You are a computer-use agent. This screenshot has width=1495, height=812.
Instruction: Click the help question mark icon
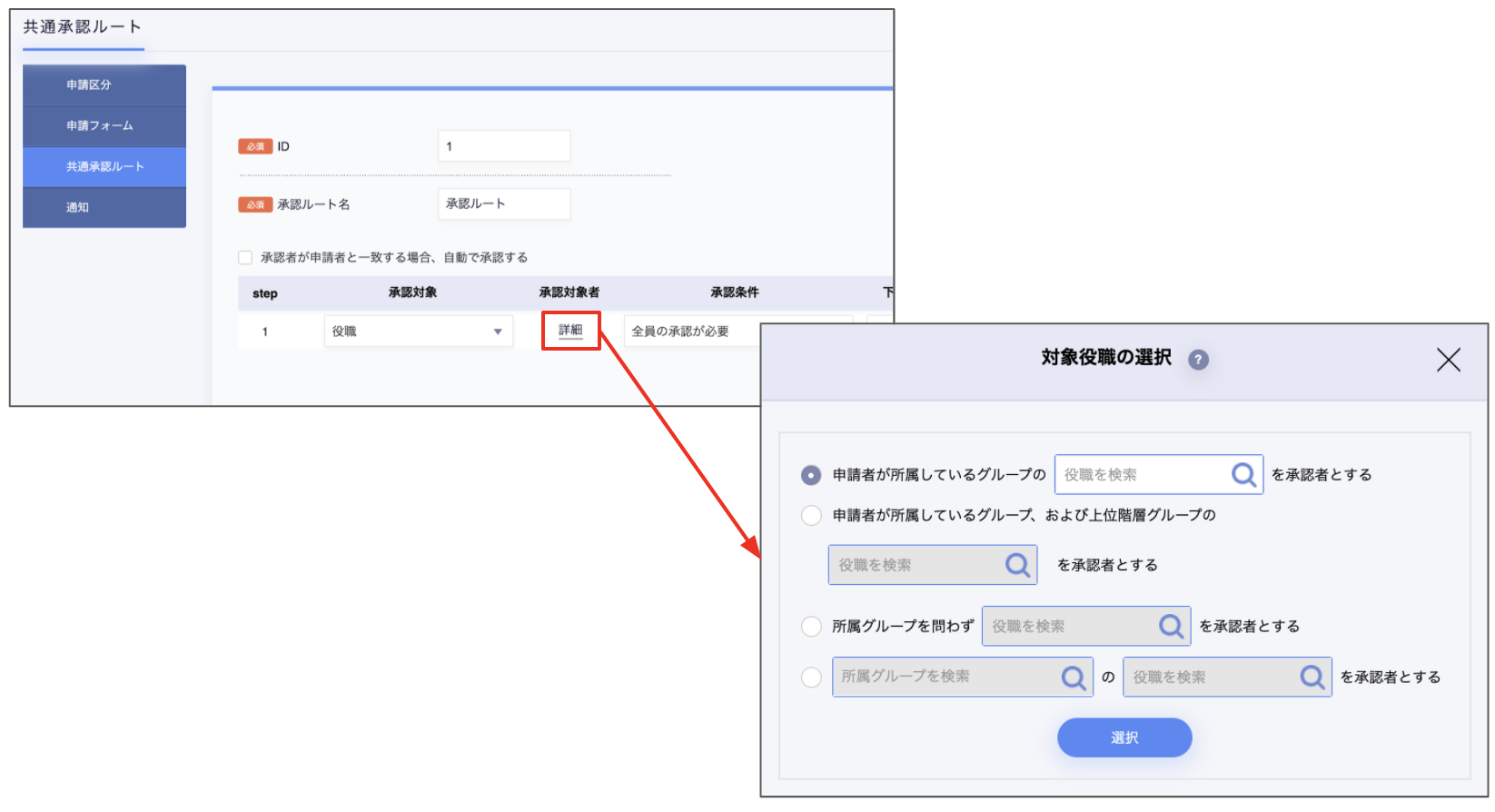[x=1198, y=360]
